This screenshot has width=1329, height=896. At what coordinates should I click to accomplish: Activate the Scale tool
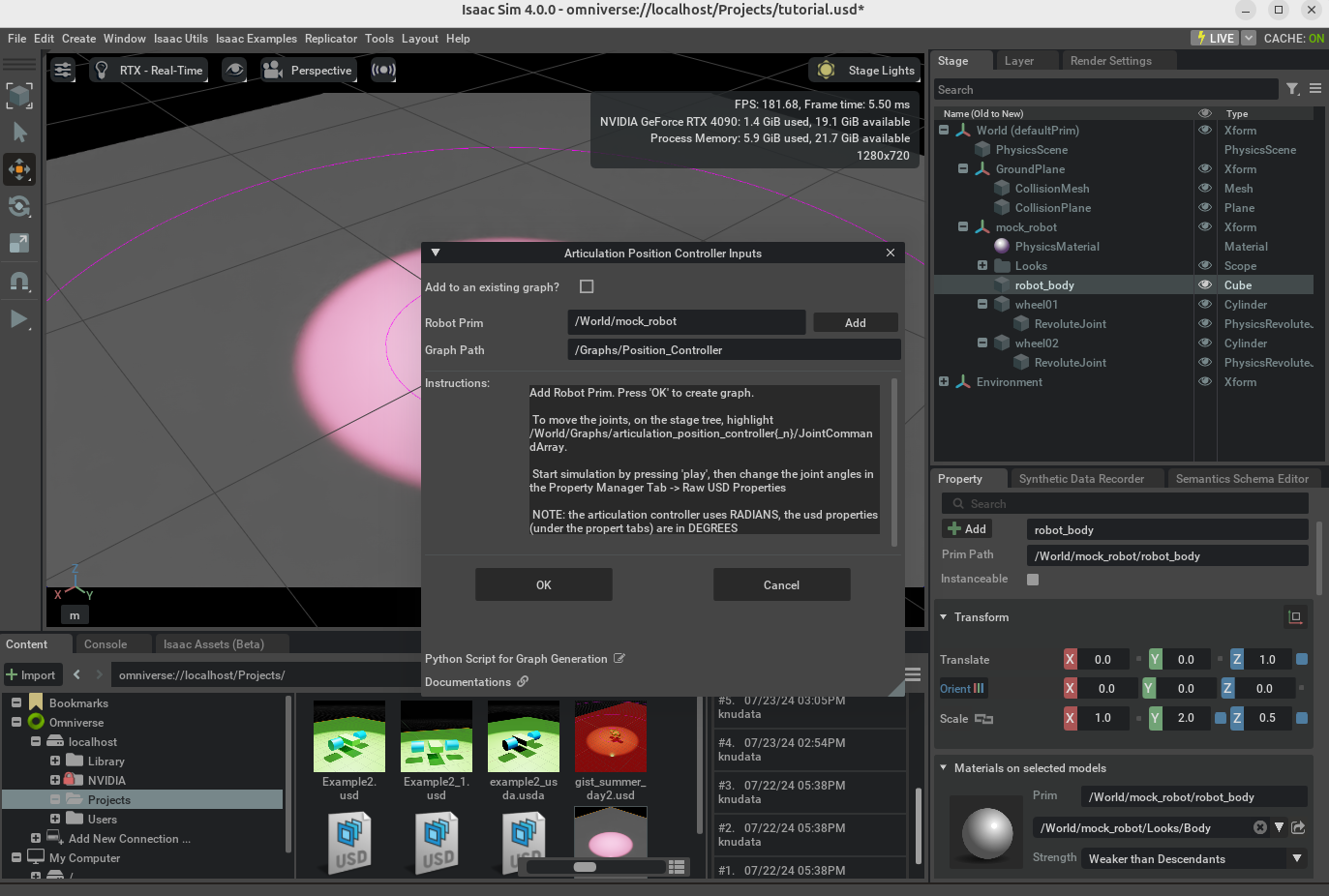tap(19, 243)
